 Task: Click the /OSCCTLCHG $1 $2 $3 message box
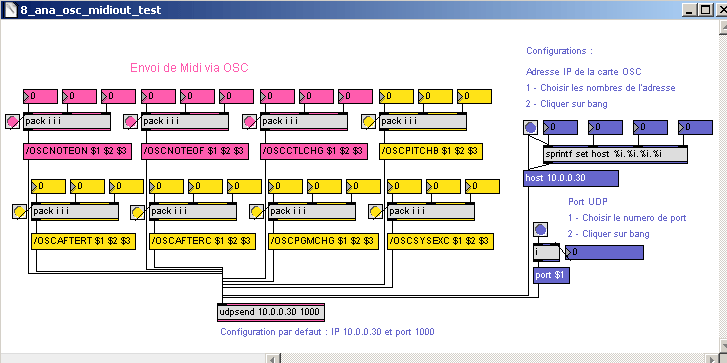coord(314,151)
